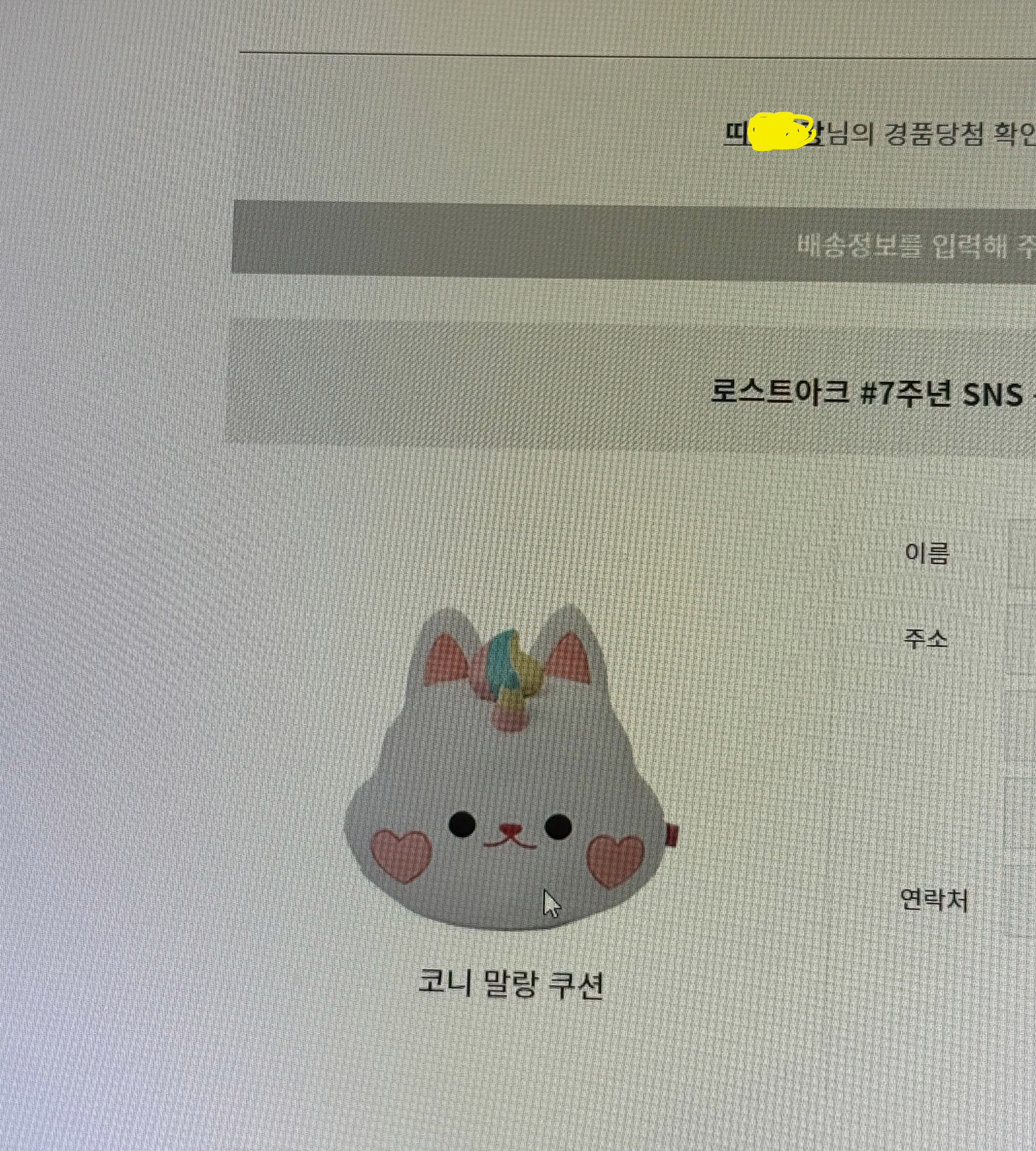Click the 연락처 field label

pyautogui.click(x=934, y=899)
